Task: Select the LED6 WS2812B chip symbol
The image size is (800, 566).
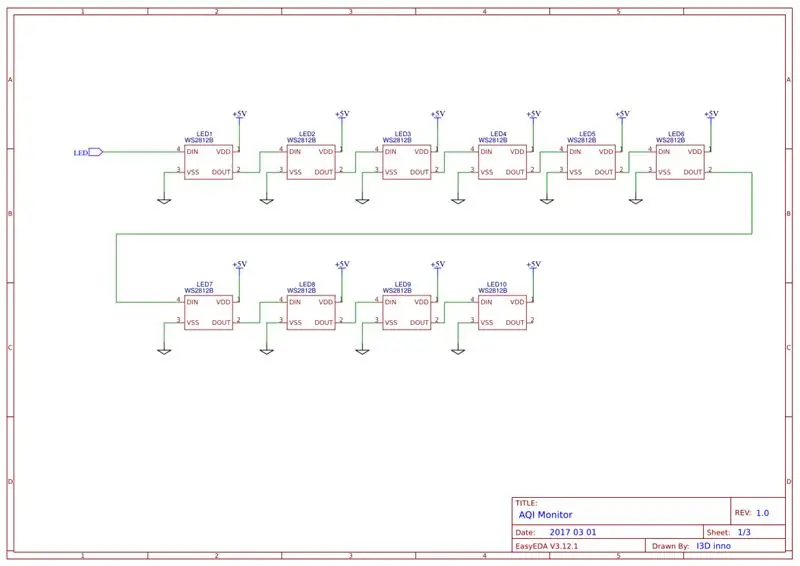Action: click(x=680, y=162)
